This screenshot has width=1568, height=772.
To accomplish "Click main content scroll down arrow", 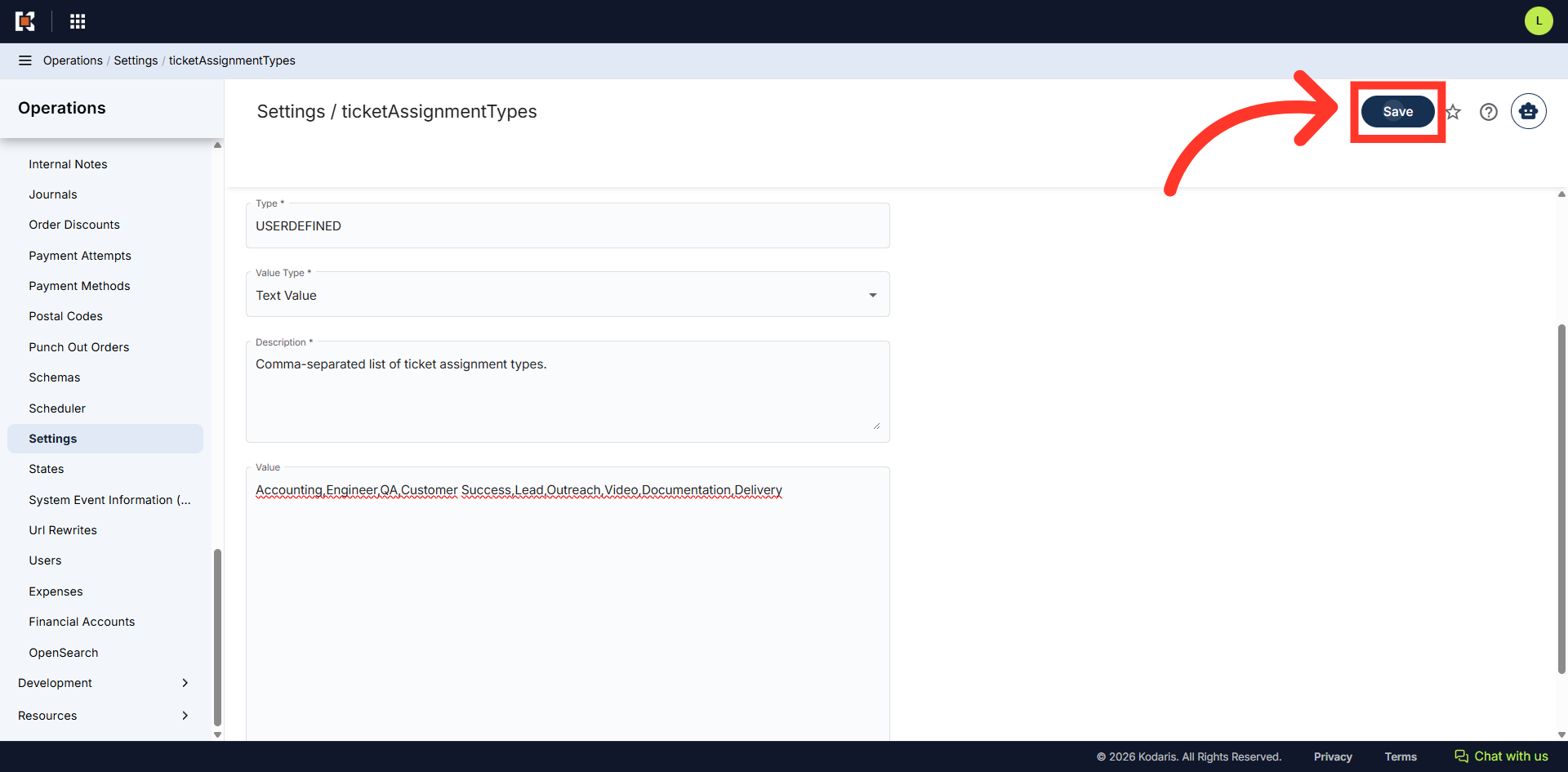I will click(x=1561, y=734).
